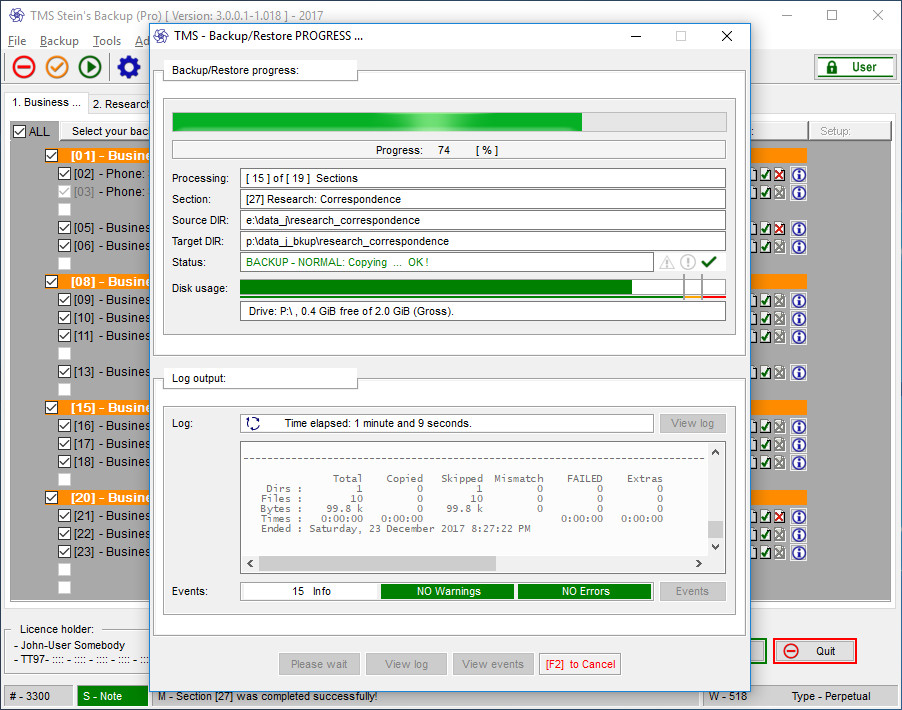
Task: Click the Setup column header button
Action: pyautogui.click(x=850, y=131)
